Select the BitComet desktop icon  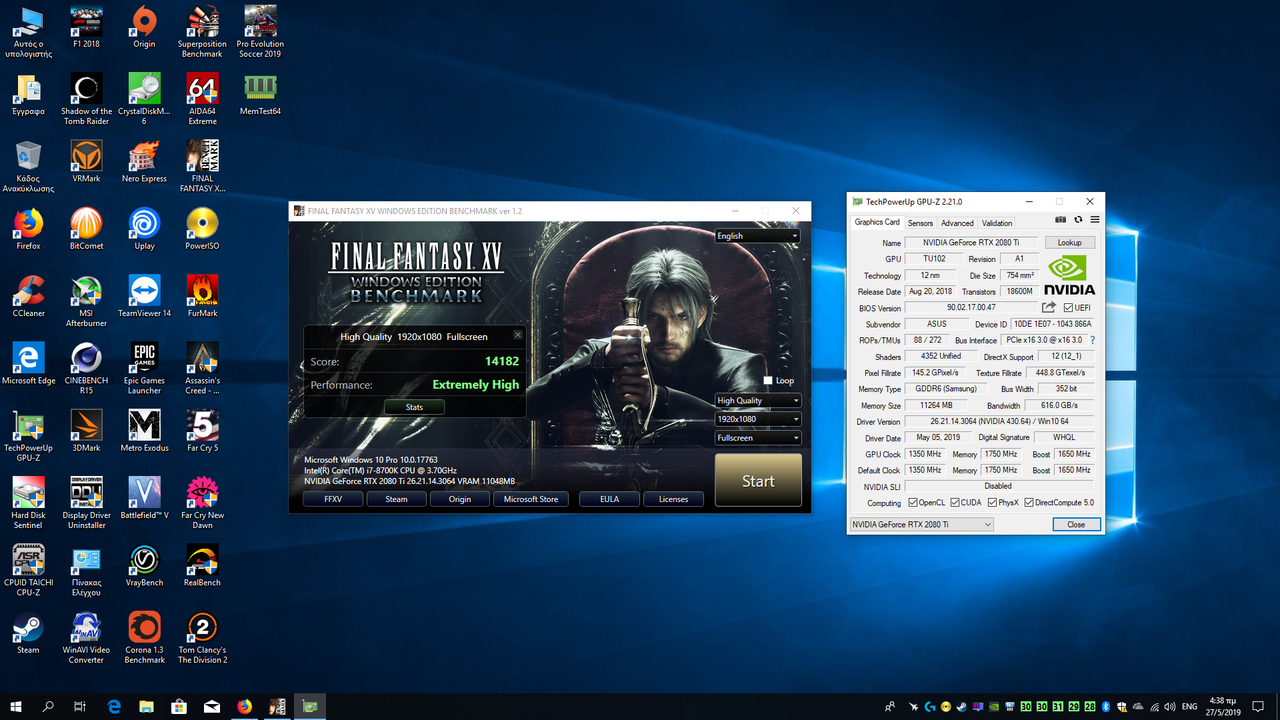tap(86, 229)
